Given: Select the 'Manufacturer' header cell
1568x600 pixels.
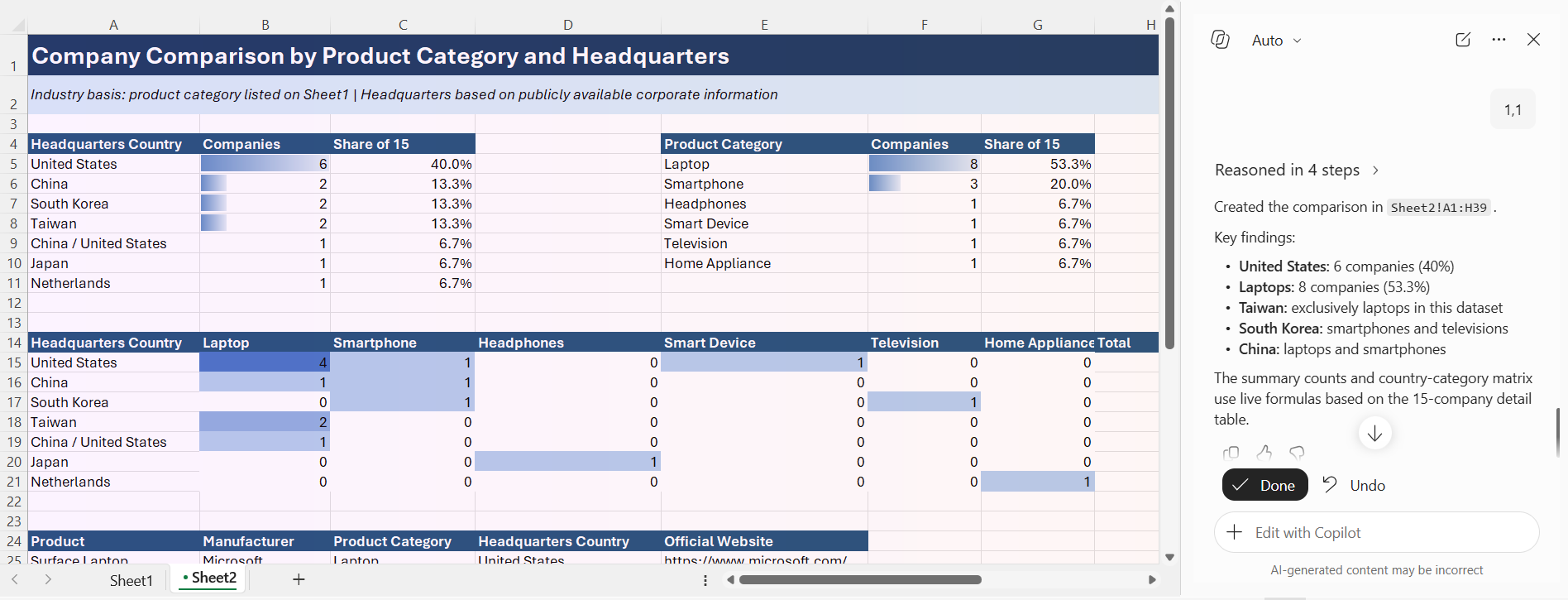Looking at the screenshot, I should tap(265, 541).
